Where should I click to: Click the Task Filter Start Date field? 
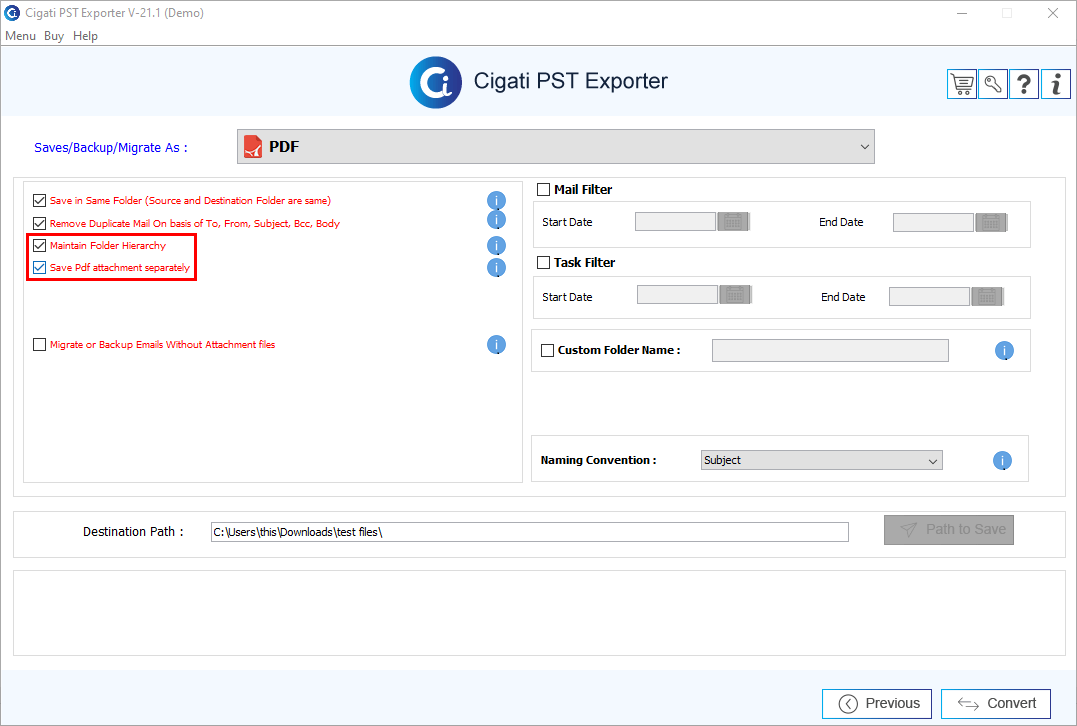click(677, 295)
